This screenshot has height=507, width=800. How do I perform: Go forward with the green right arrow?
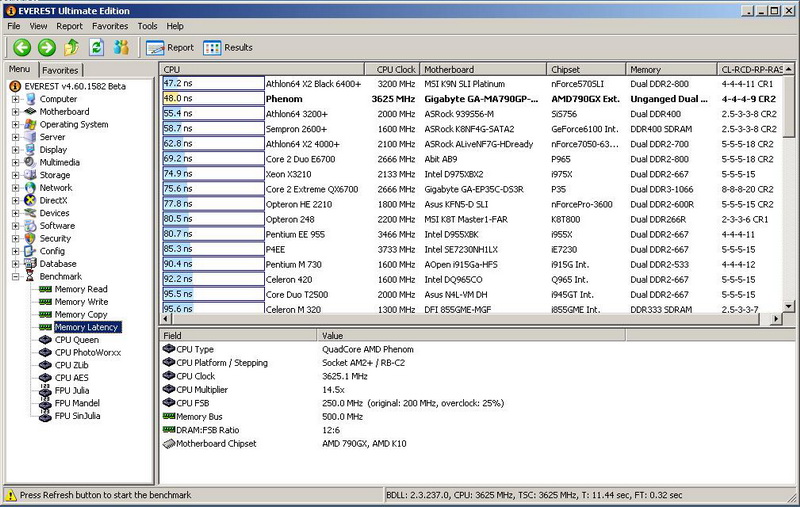click(46, 47)
